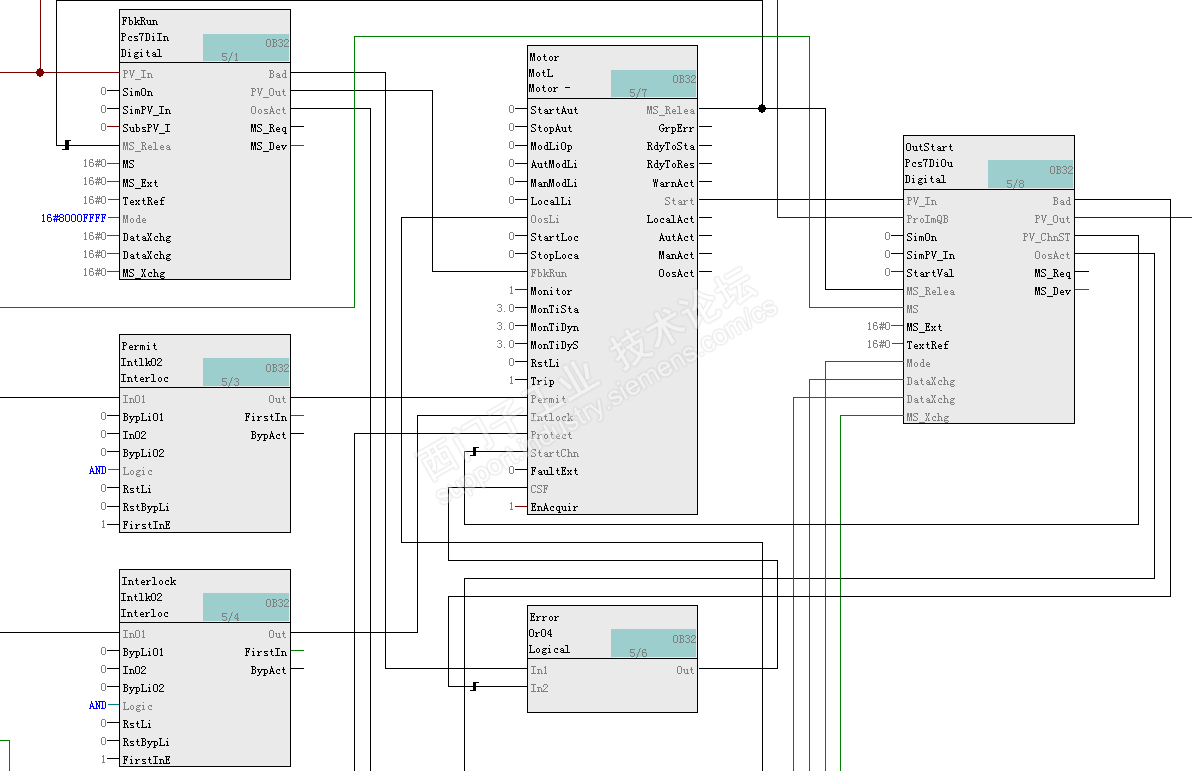Image resolution: width=1192 pixels, height=771 pixels.
Task: Select PV_Out output on FbkRun block
Action: [268, 92]
